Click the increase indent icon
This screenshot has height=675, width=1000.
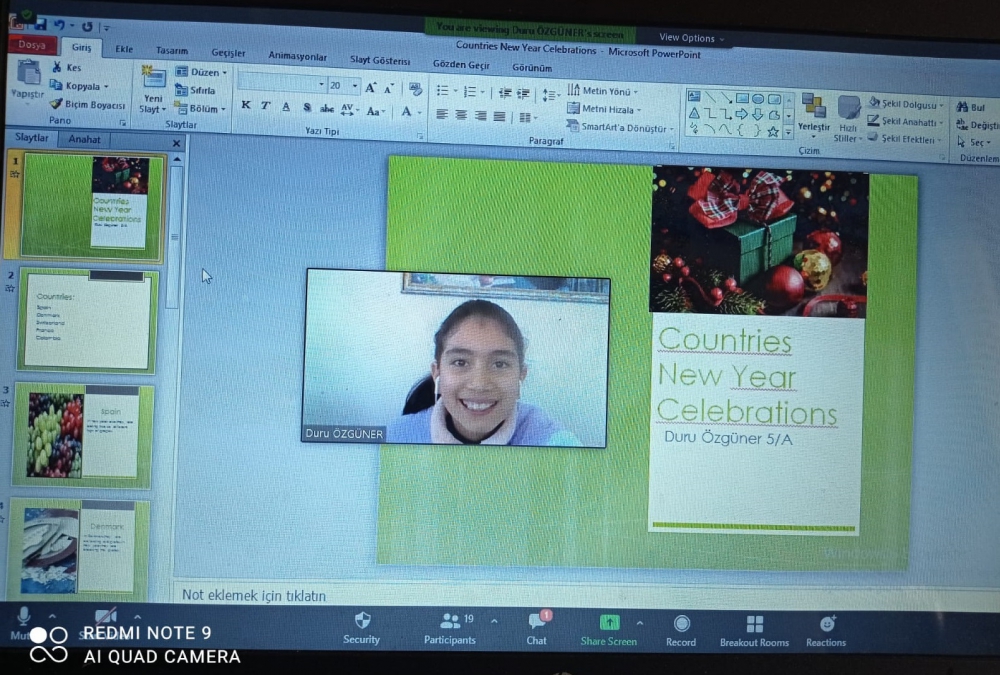point(524,94)
